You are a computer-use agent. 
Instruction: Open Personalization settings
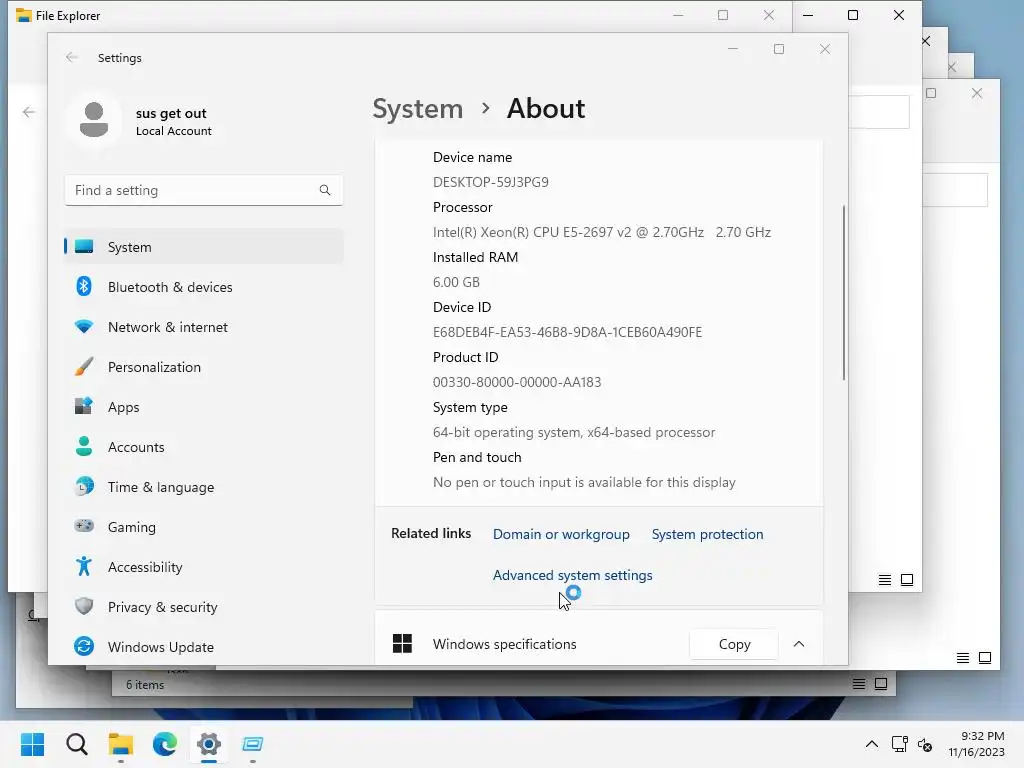[x=203, y=367]
